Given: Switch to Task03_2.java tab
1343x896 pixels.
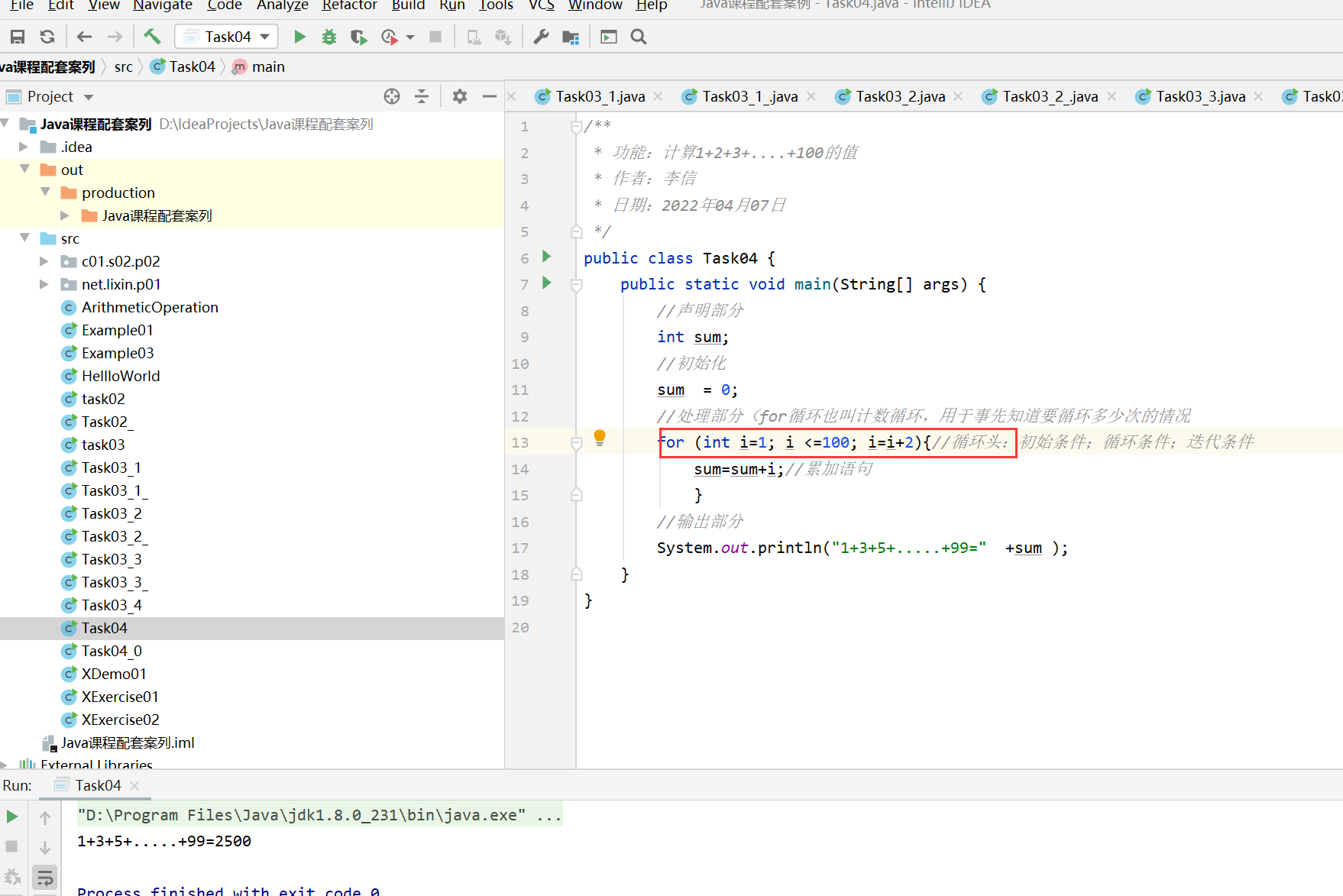Looking at the screenshot, I should coord(900,96).
